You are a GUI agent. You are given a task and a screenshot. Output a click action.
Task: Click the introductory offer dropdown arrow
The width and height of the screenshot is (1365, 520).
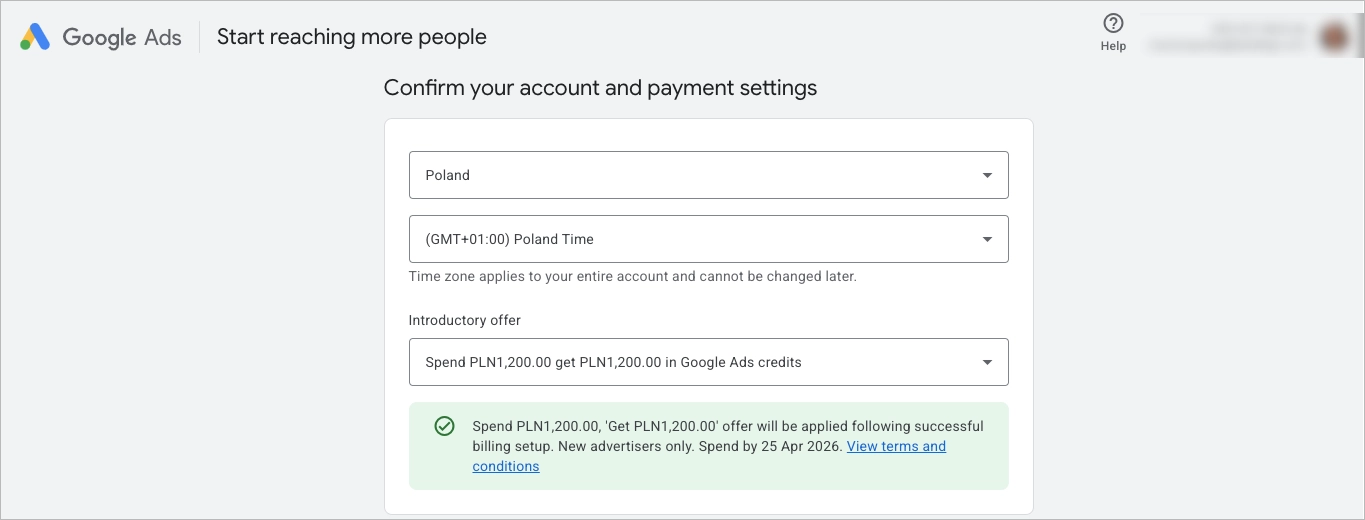[987, 362]
